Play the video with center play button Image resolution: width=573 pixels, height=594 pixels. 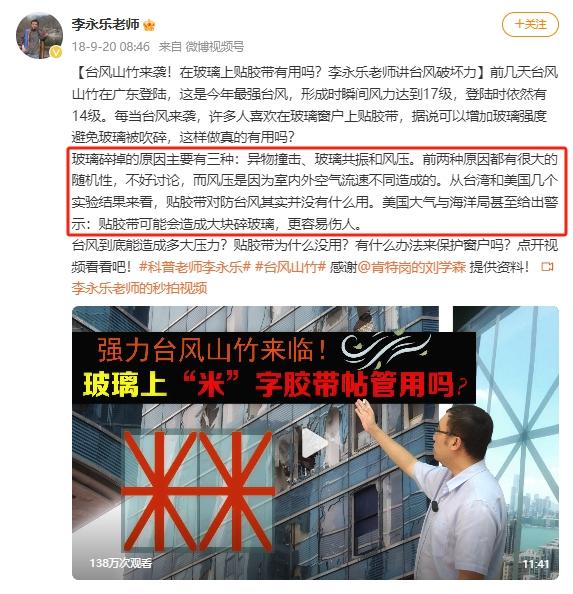[315, 442]
